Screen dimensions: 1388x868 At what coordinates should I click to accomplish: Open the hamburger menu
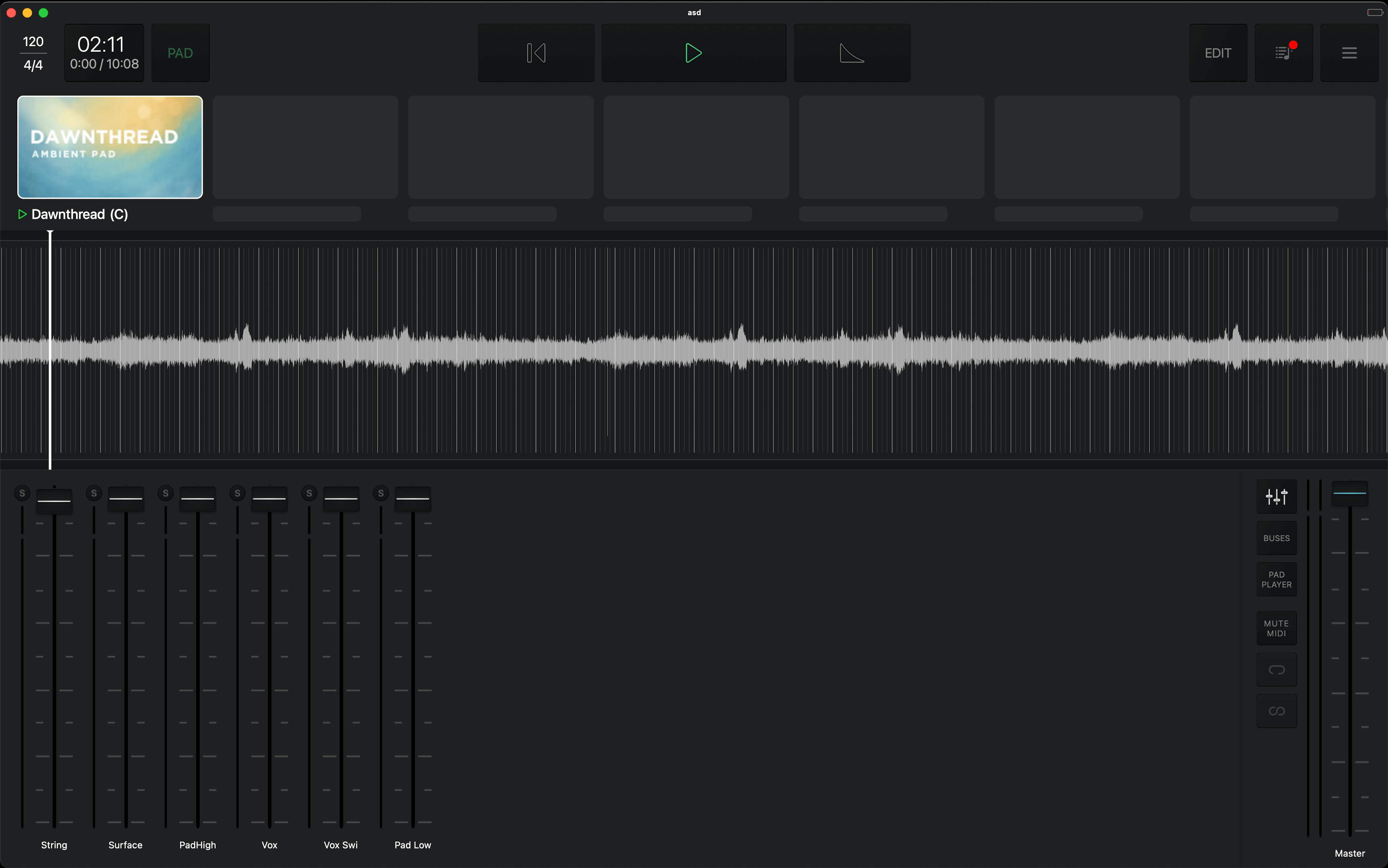pyautogui.click(x=1349, y=53)
